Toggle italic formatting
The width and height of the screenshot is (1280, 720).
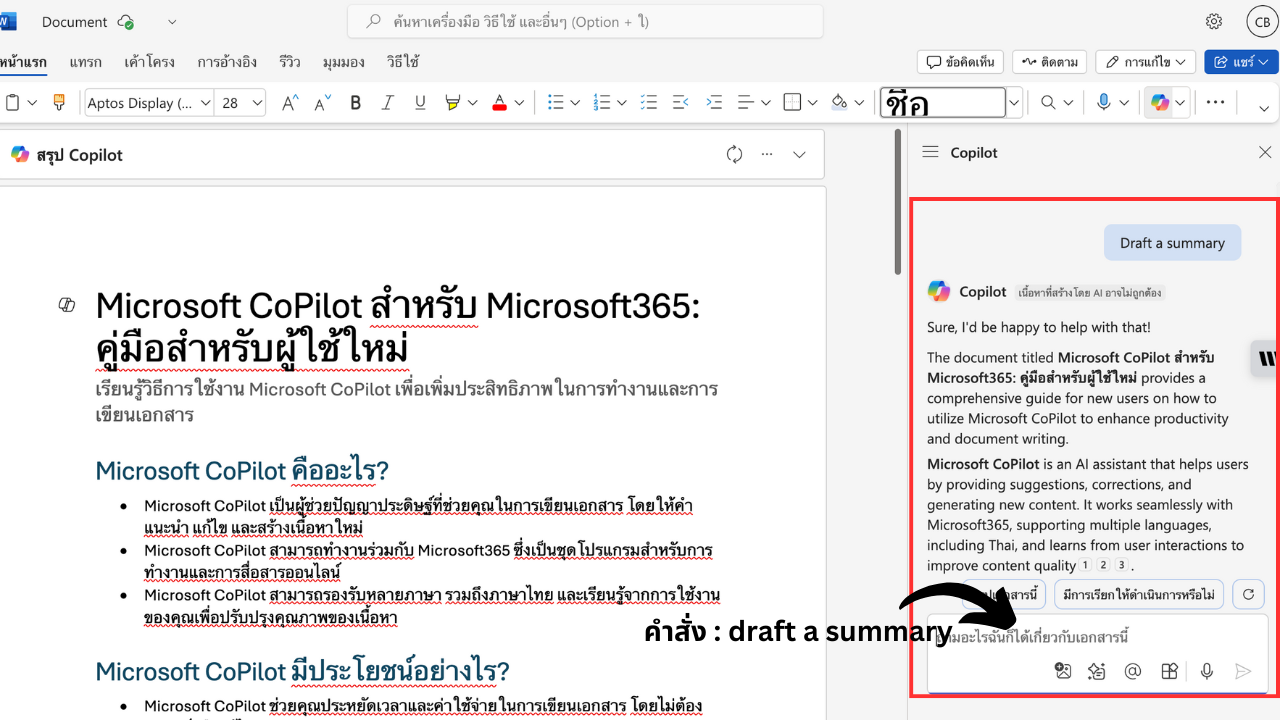[x=388, y=102]
